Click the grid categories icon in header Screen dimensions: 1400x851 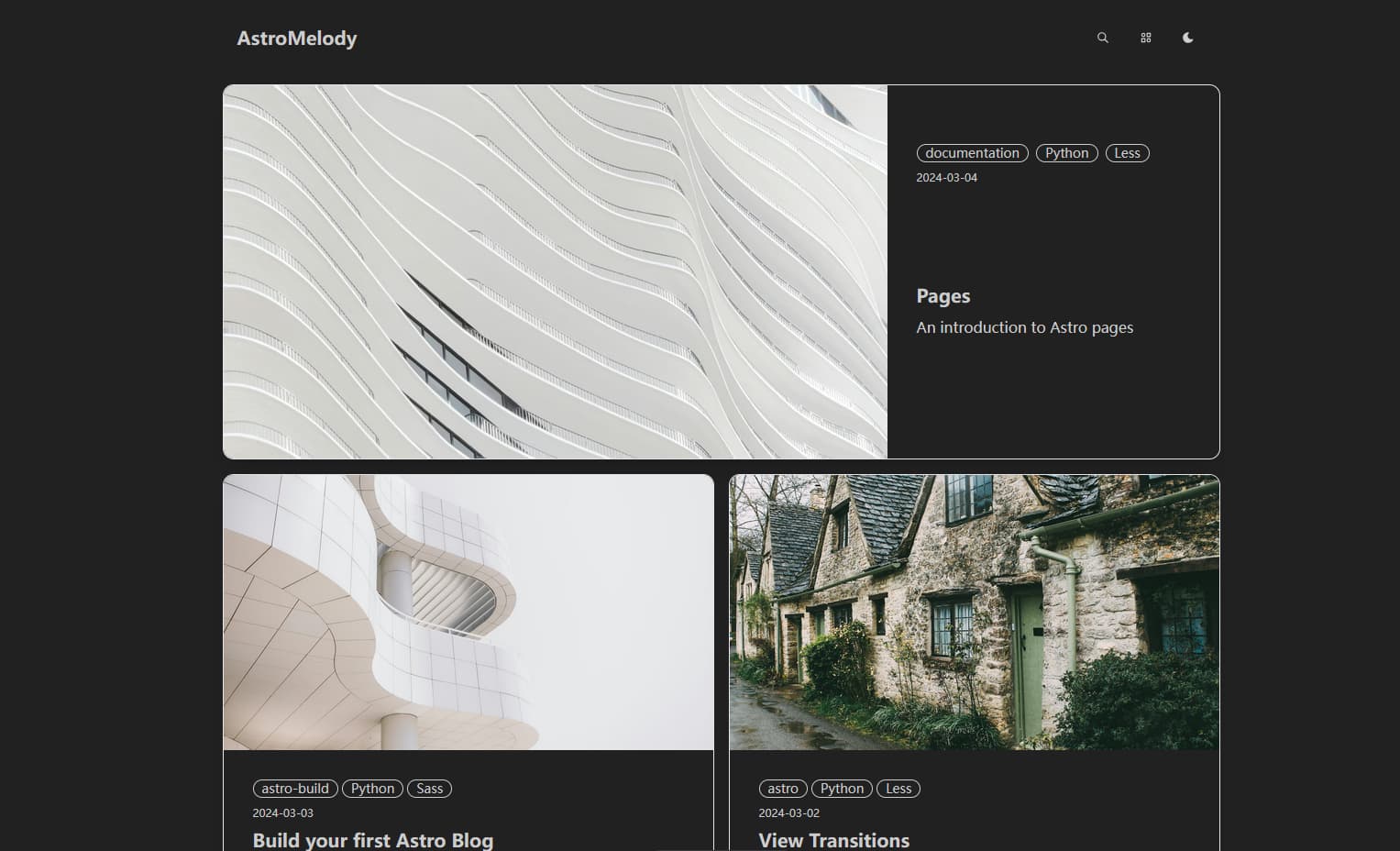pos(1145,38)
